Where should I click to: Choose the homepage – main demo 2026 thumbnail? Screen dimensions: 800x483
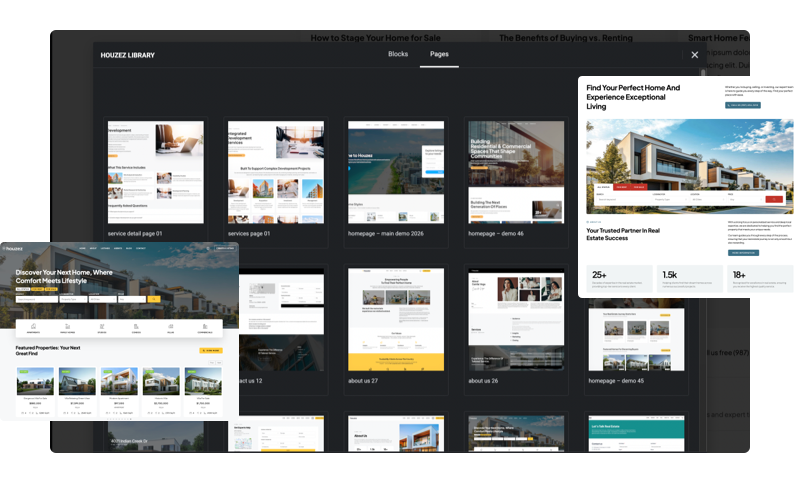click(x=396, y=172)
